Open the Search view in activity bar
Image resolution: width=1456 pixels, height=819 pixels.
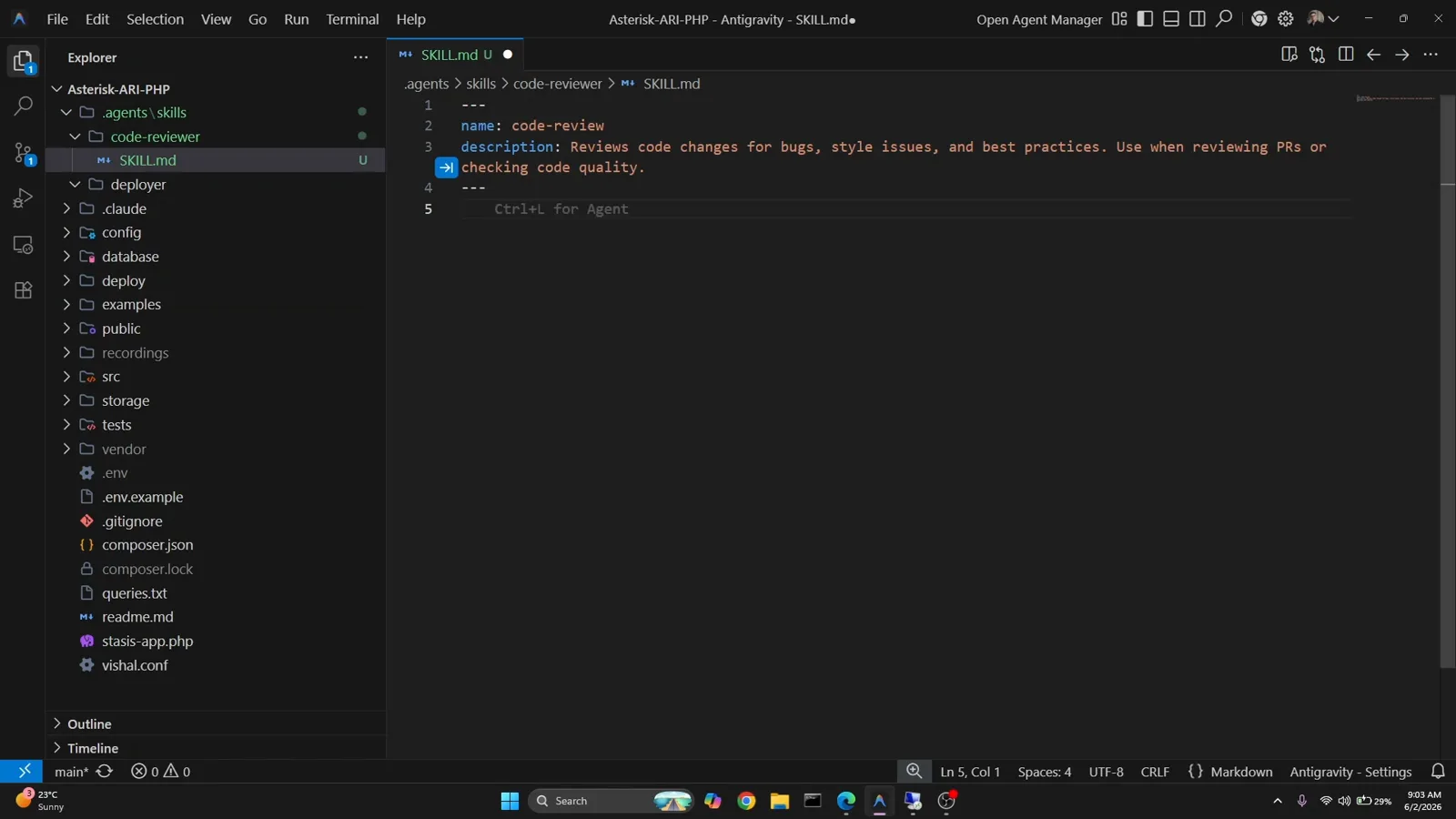(23, 106)
